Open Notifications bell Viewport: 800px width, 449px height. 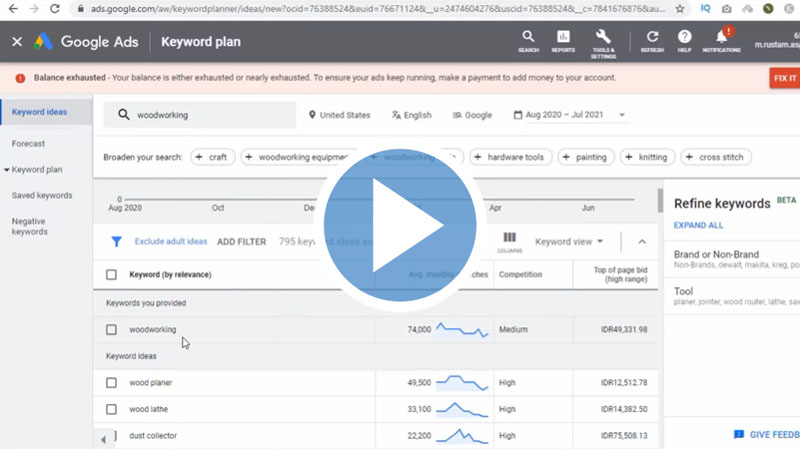pos(721,41)
